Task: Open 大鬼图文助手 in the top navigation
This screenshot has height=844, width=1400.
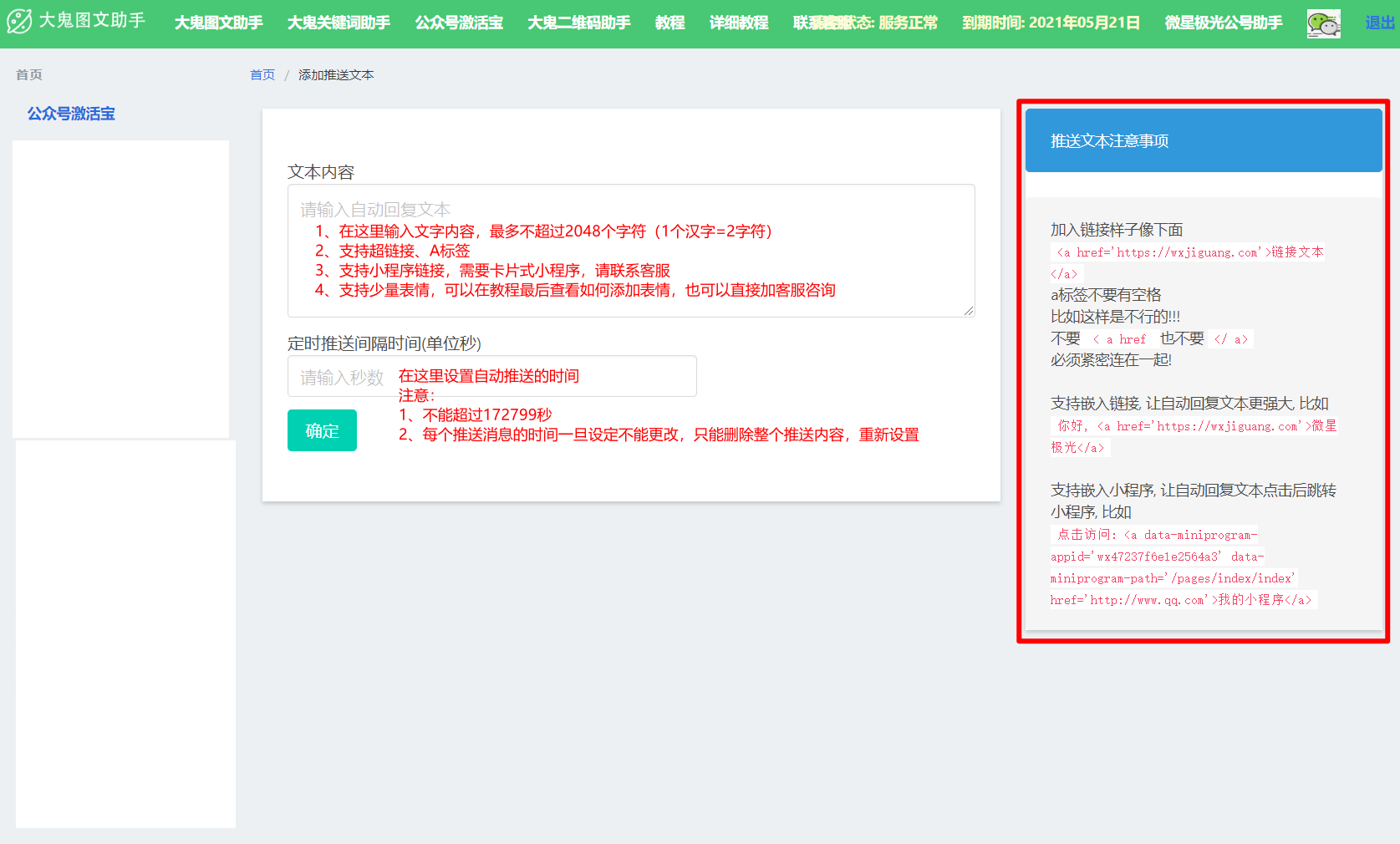Action: 218,23
